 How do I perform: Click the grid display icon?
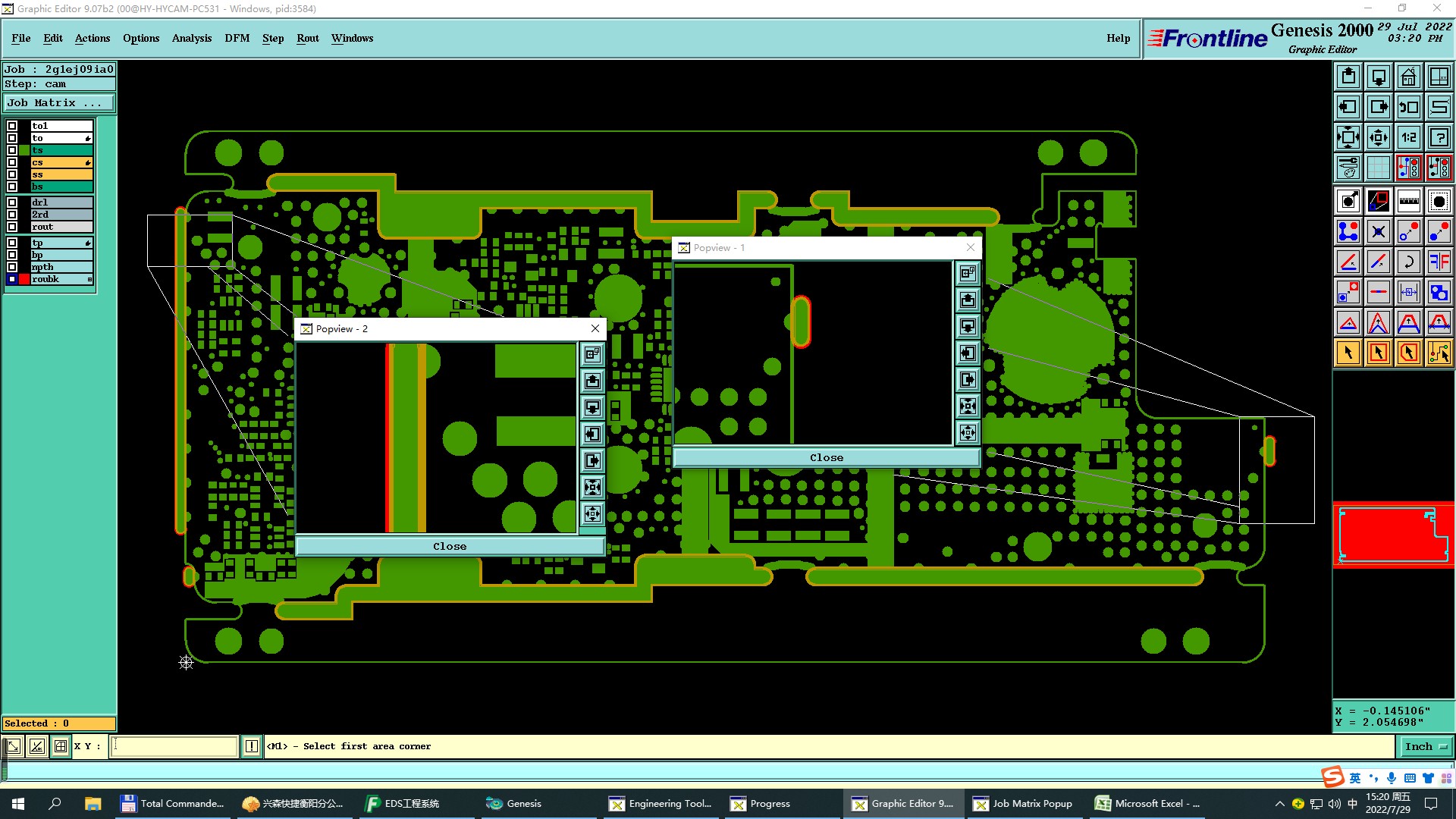coord(1378,168)
